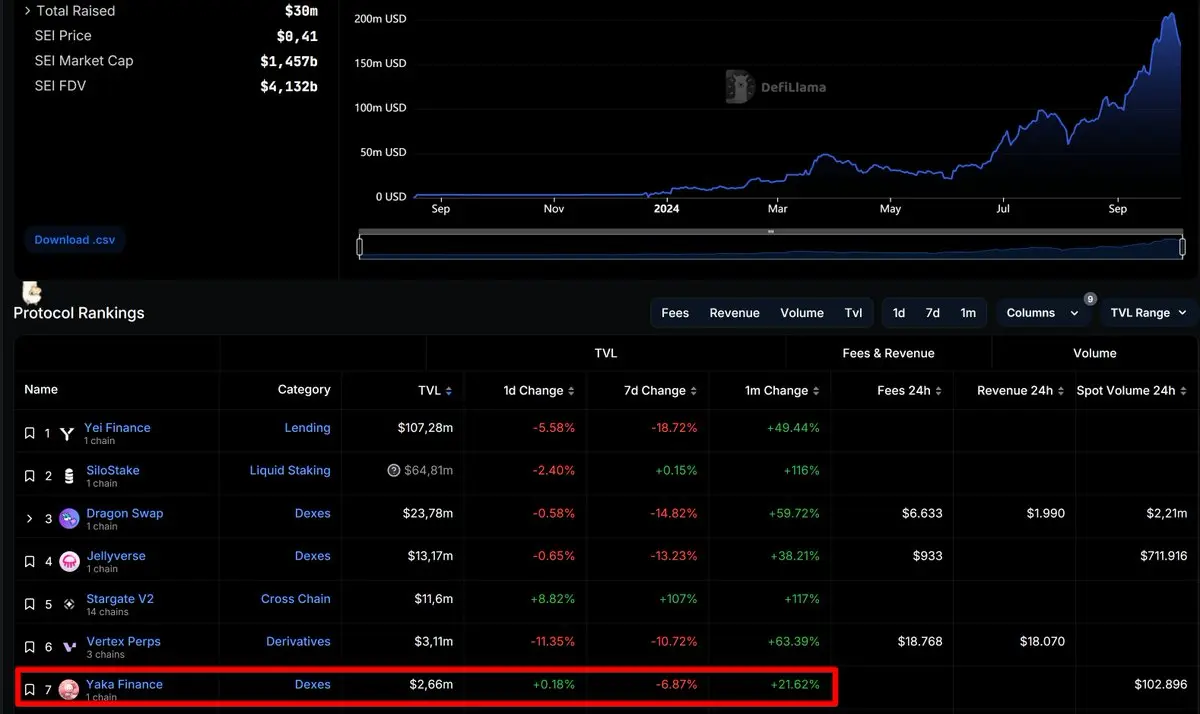
Task: Open the Columns dropdown
Action: coord(1043,313)
